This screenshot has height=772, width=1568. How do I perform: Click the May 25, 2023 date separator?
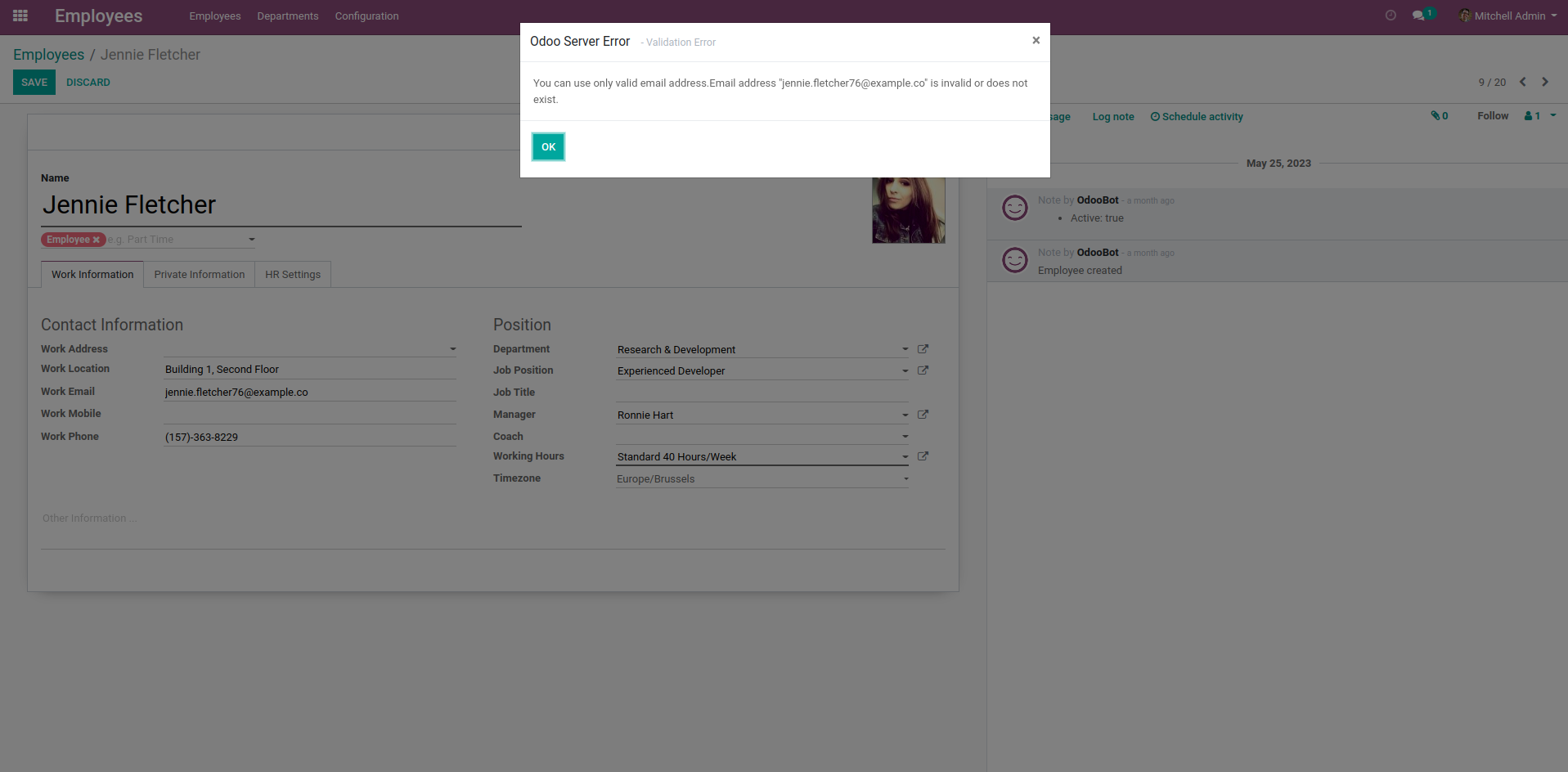click(1278, 164)
